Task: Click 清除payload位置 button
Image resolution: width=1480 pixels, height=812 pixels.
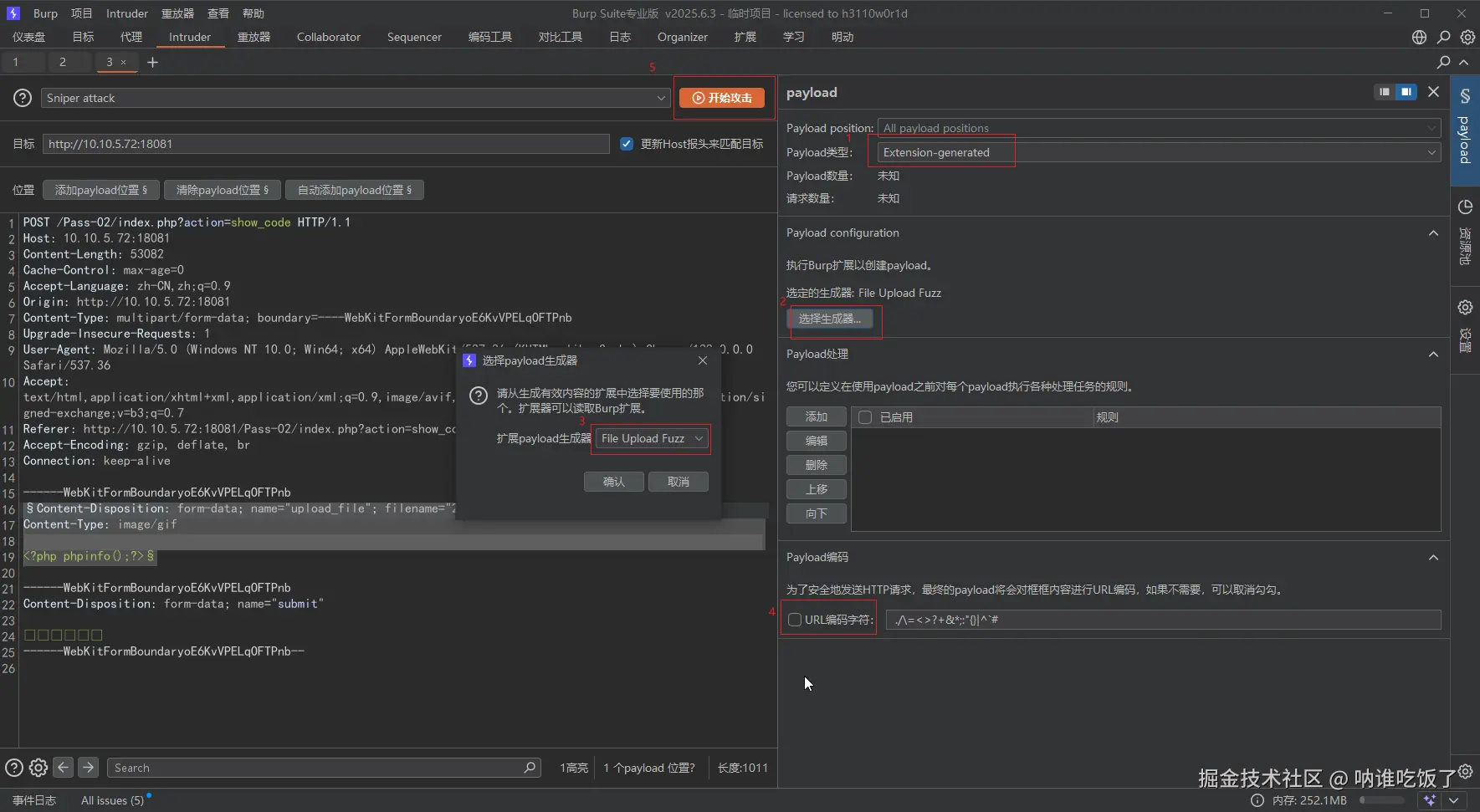Action: (223, 190)
